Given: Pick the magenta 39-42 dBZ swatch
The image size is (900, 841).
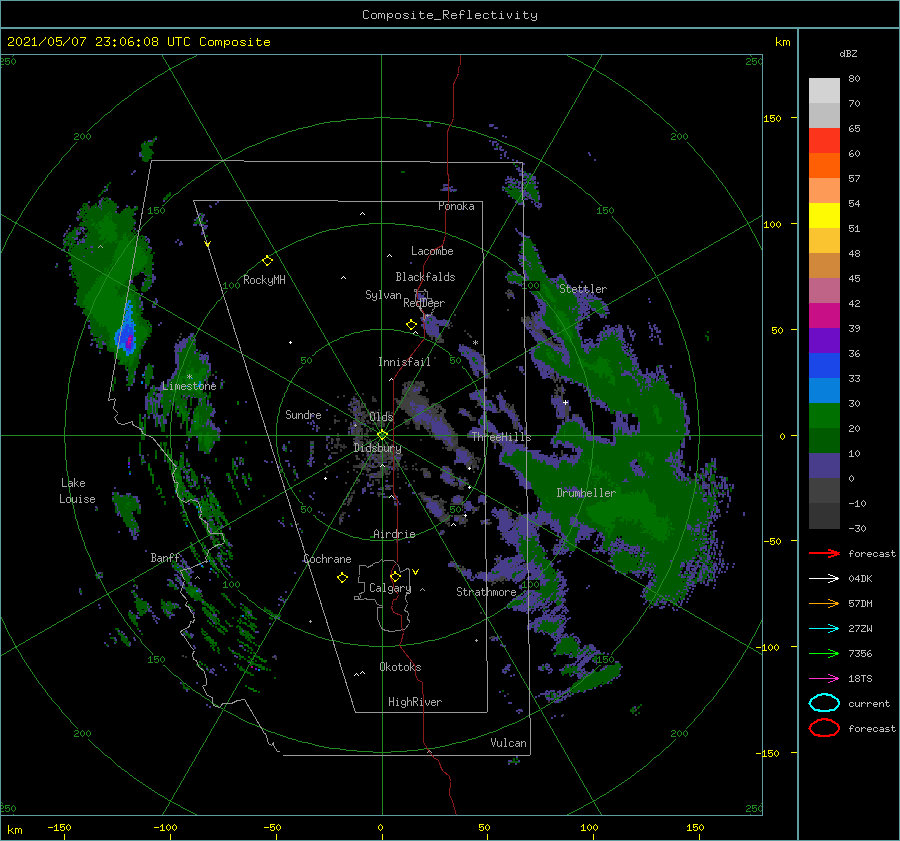Looking at the screenshot, I should click(x=824, y=316).
